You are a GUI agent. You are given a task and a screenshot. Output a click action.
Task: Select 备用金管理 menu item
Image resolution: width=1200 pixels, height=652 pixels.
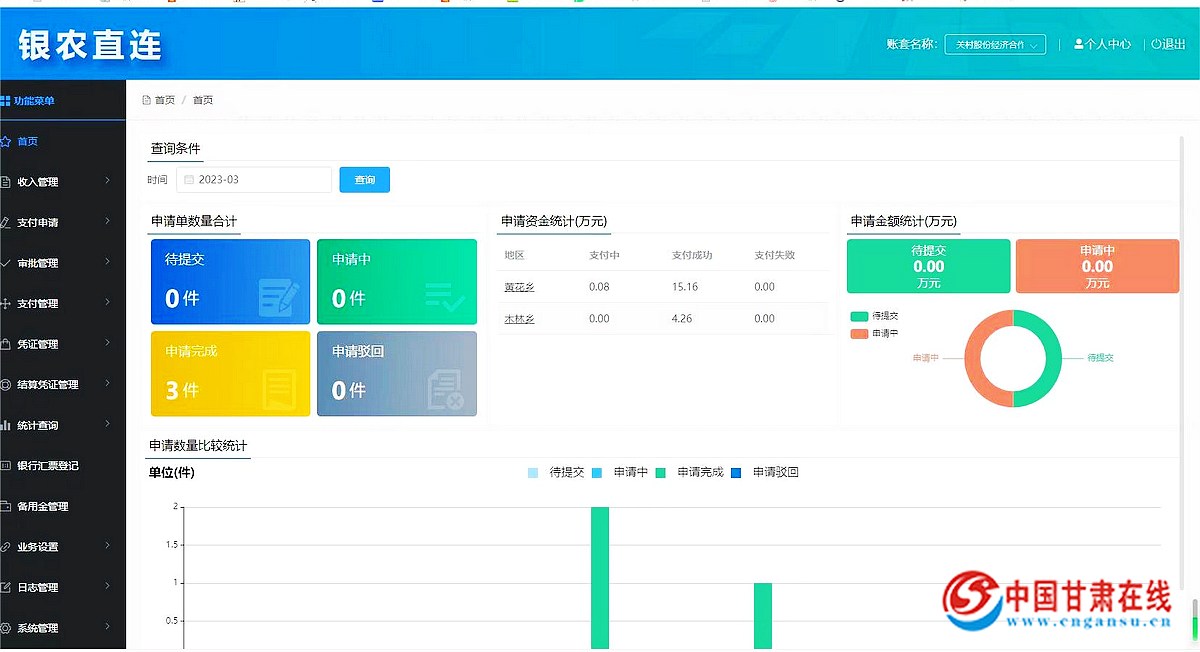[42, 507]
